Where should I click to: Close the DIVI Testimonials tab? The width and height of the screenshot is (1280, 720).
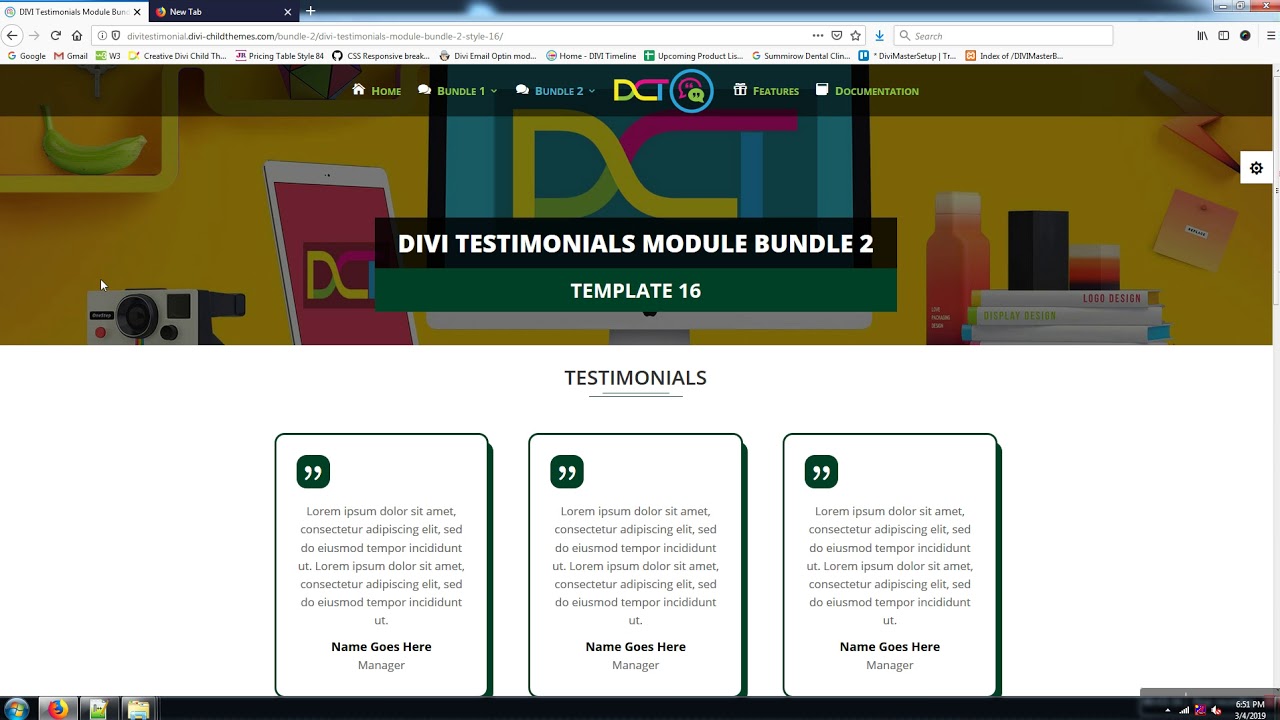click(x=136, y=12)
